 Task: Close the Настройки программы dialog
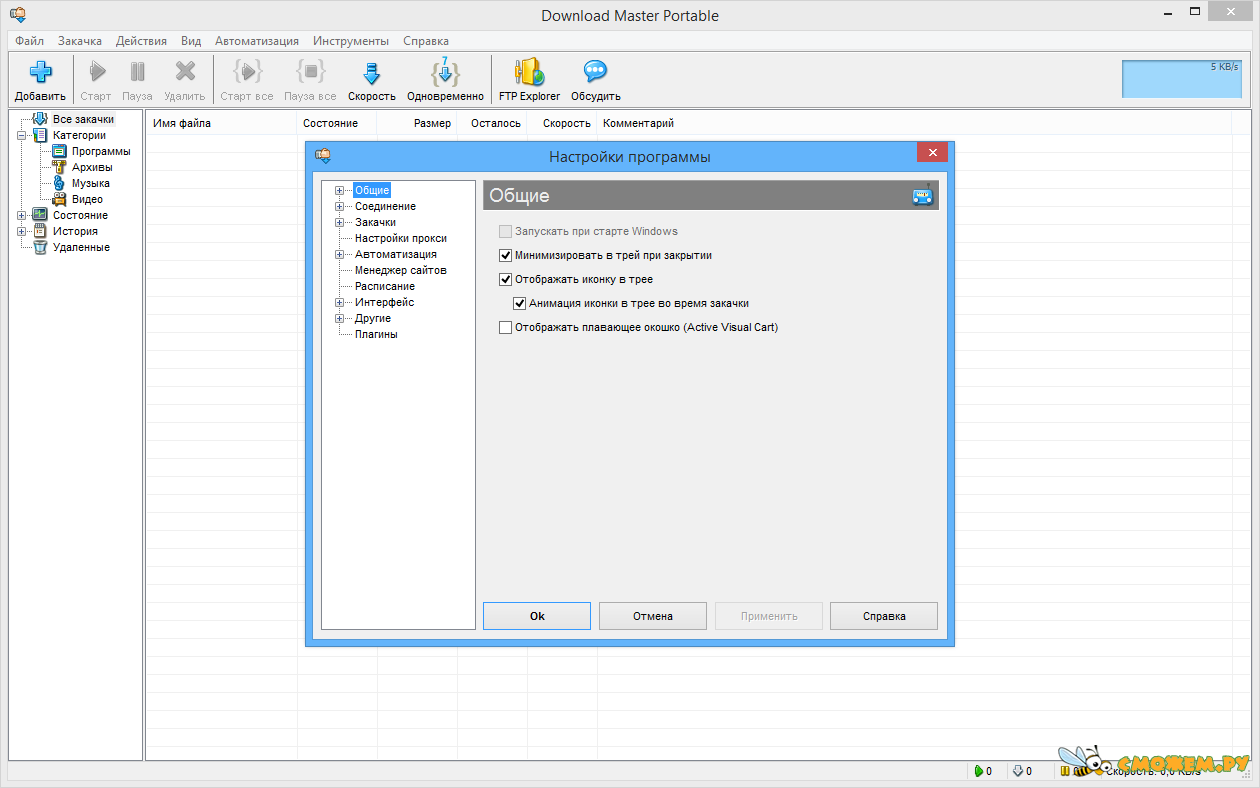pyautogui.click(x=932, y=153)
